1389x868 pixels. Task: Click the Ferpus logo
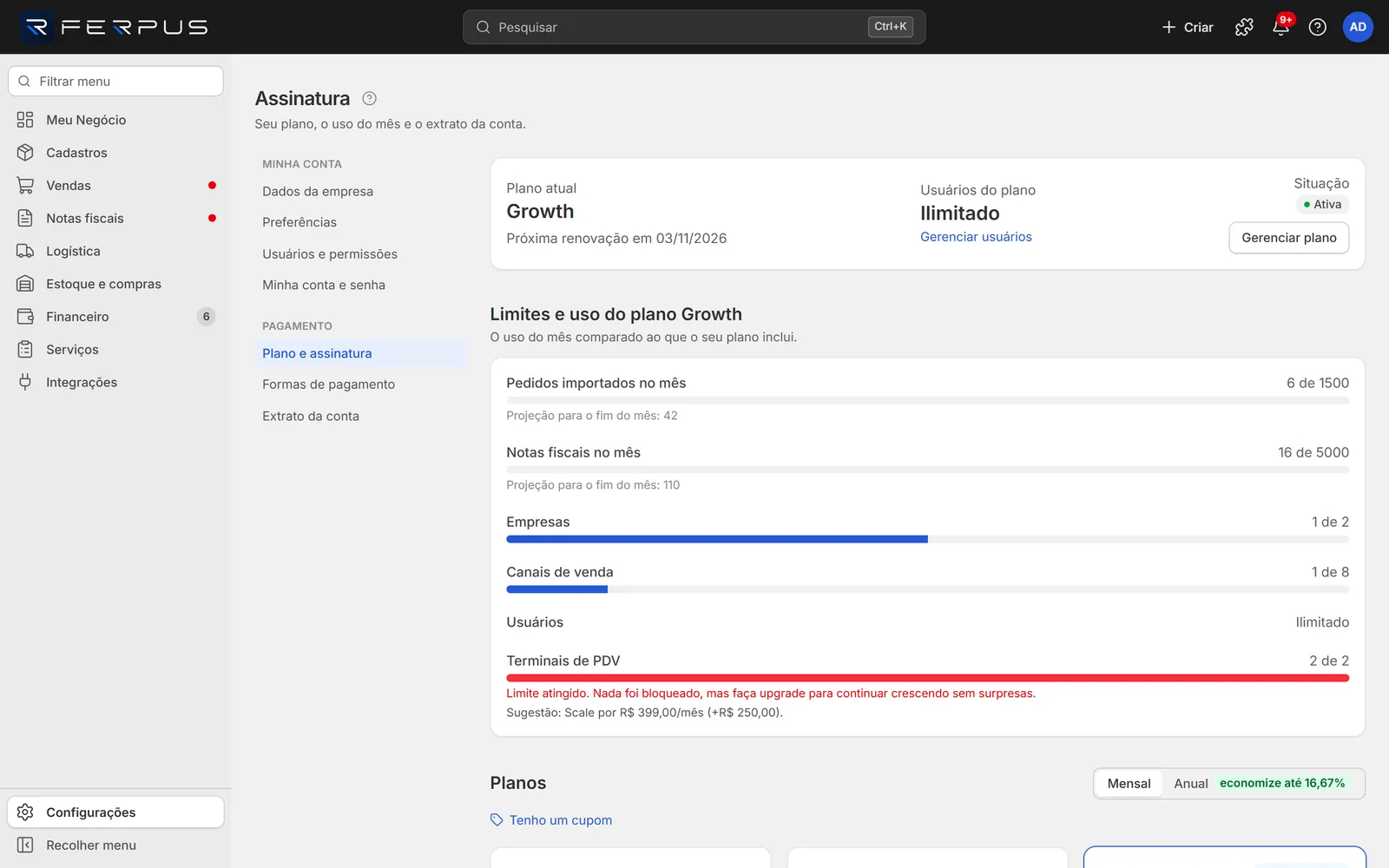point(115,27)
